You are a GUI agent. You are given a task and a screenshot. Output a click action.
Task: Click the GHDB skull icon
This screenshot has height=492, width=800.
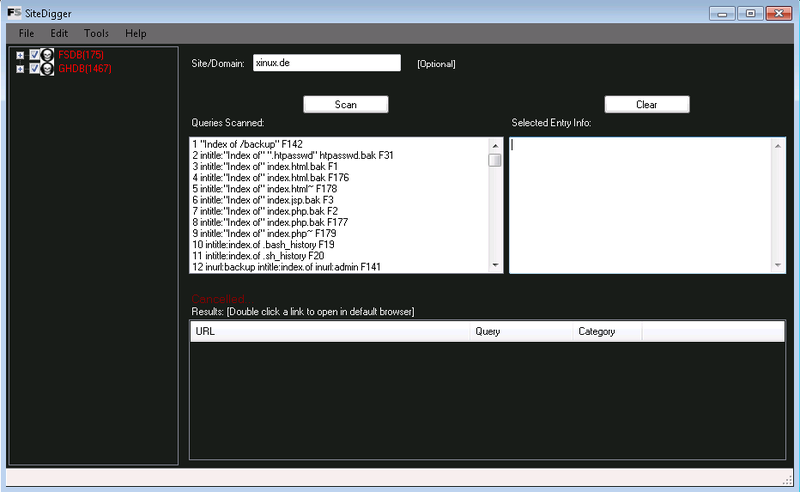point(48,68)
